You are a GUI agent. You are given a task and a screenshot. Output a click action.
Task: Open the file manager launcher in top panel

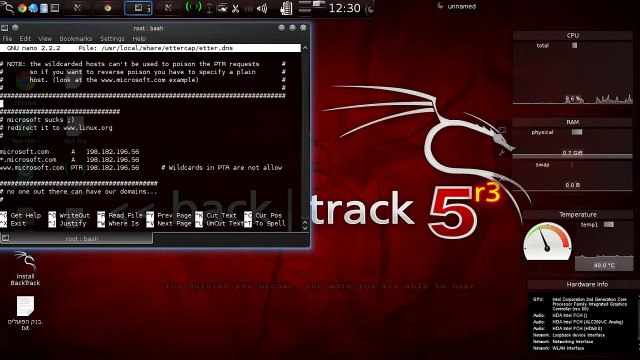[x=44, y=8]
